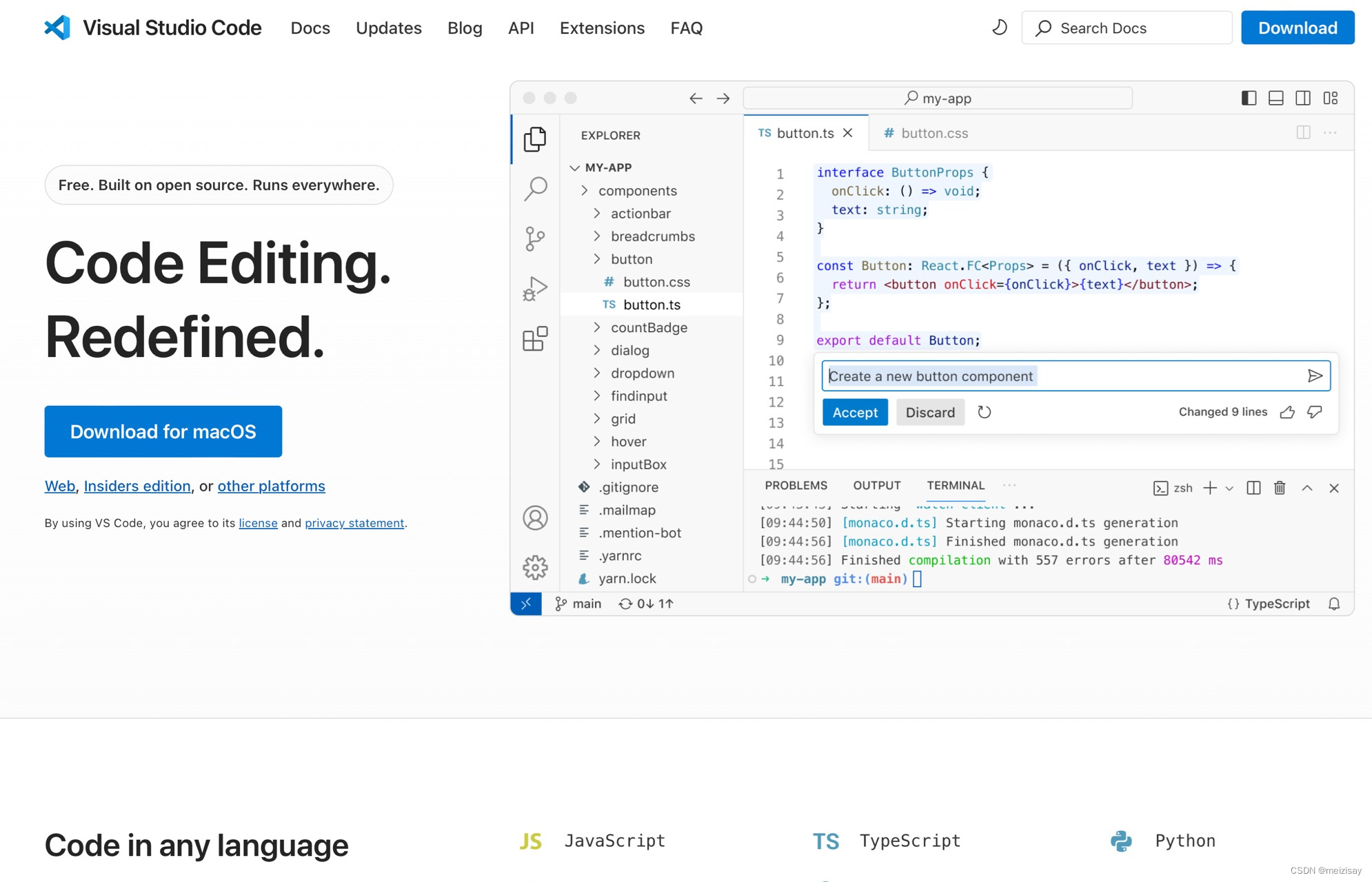Switch to PROBLEMS panel tab
Image resolution: width=1372 pixels, height=882 pixels.
[796, 485]
